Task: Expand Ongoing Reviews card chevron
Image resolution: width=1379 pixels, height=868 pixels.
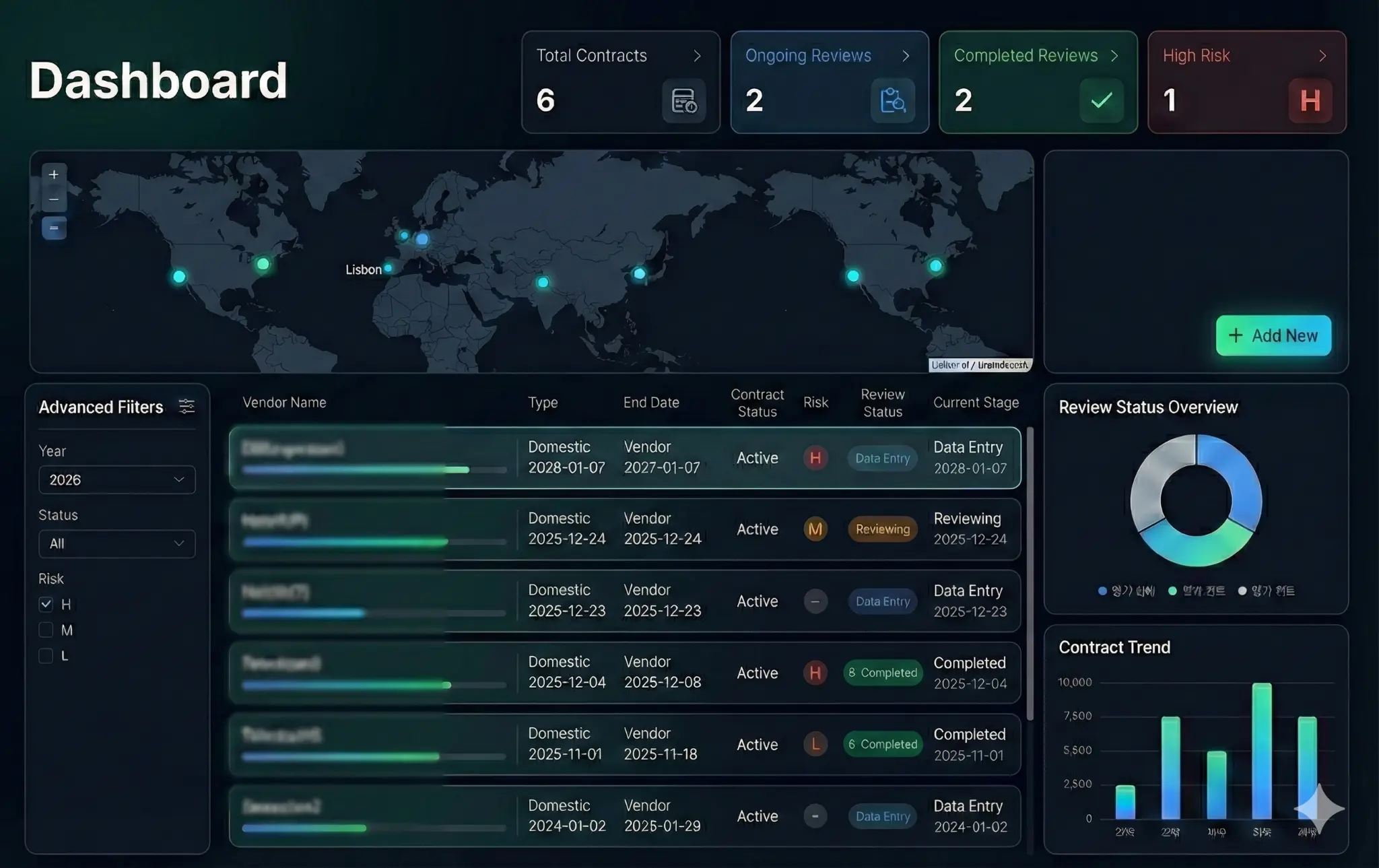Action: (906, 56)
